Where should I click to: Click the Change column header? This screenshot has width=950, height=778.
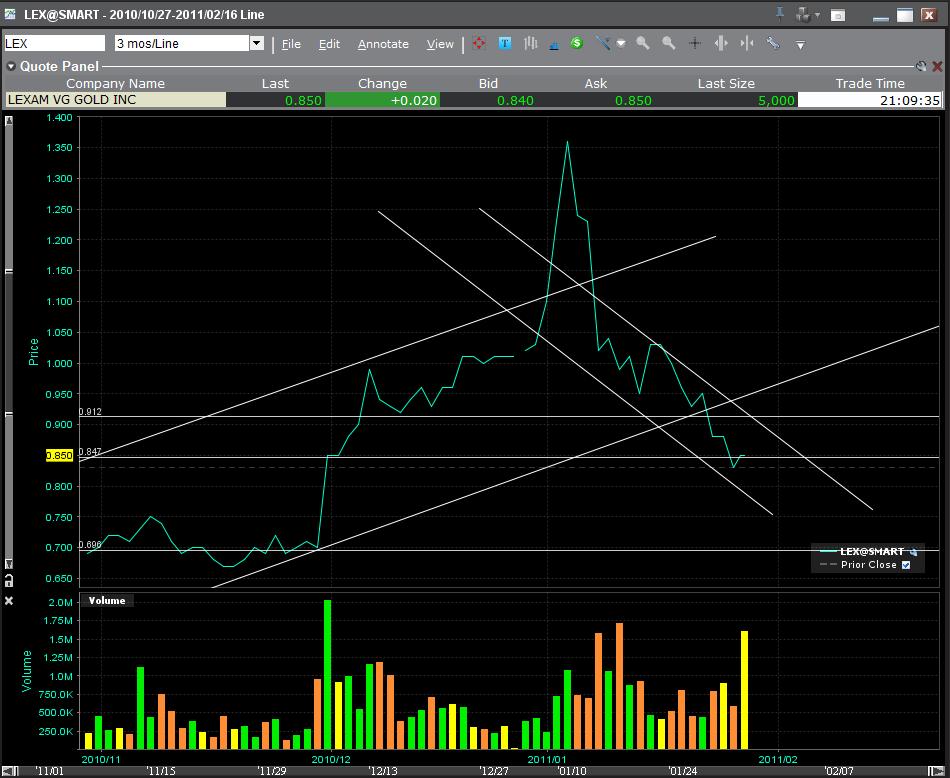pos(382,84)
